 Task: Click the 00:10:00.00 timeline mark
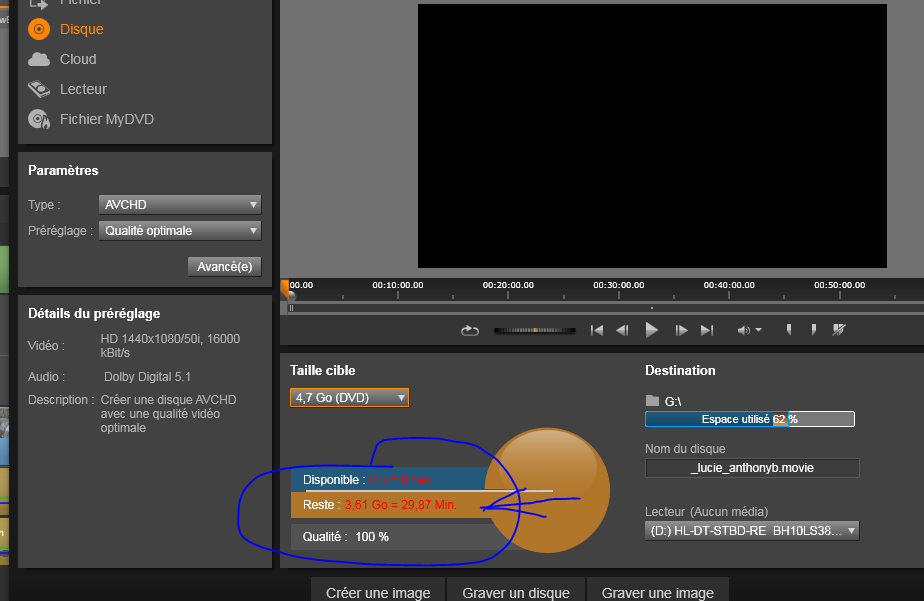pos(398,285)
